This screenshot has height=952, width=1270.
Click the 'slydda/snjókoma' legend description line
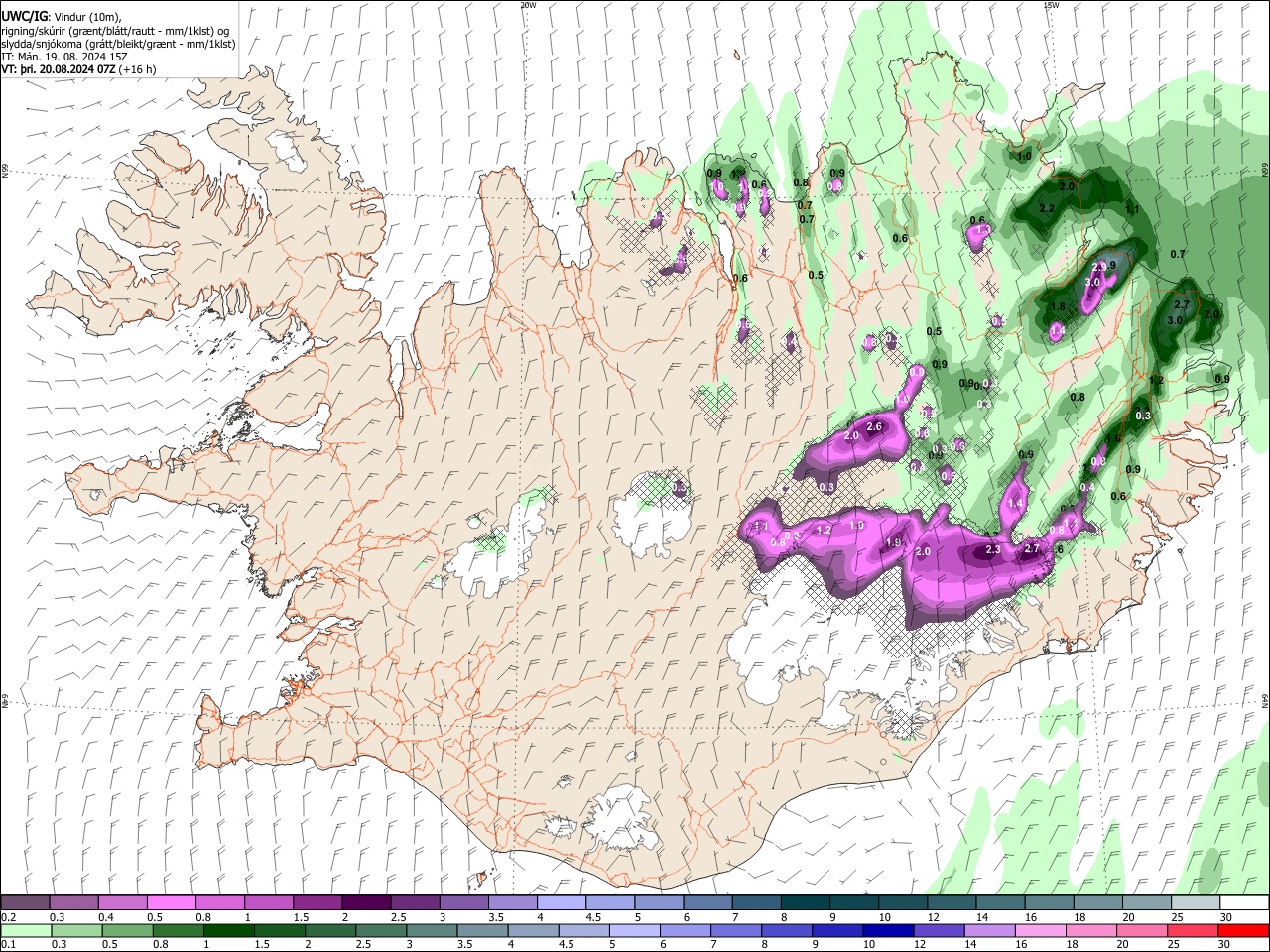[118, 44]
